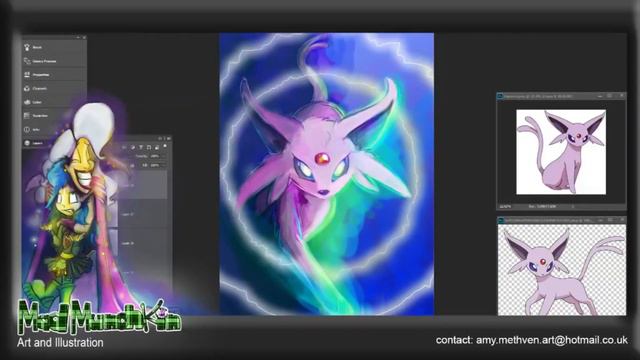Viewport: 640px width, 360px height.
Task: Open the Color panel icon
Action: (27, 102)
